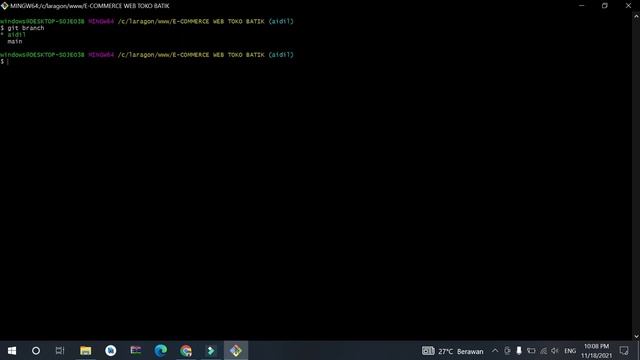The width and height of the screenshot is (640, 360).
Task: Close the Git Bash window
Action: (x=629, y=6)
